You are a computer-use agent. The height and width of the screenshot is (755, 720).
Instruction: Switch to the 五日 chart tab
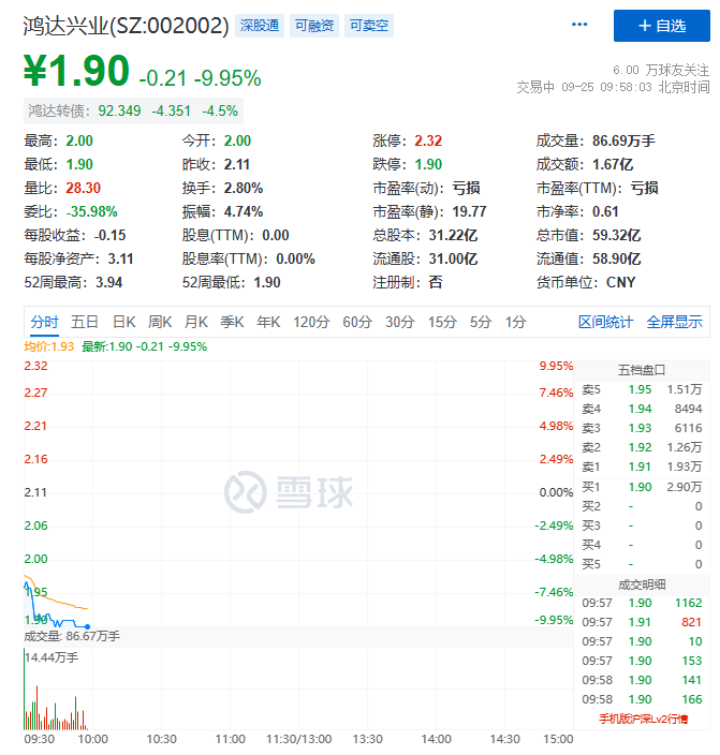point(85,322)
